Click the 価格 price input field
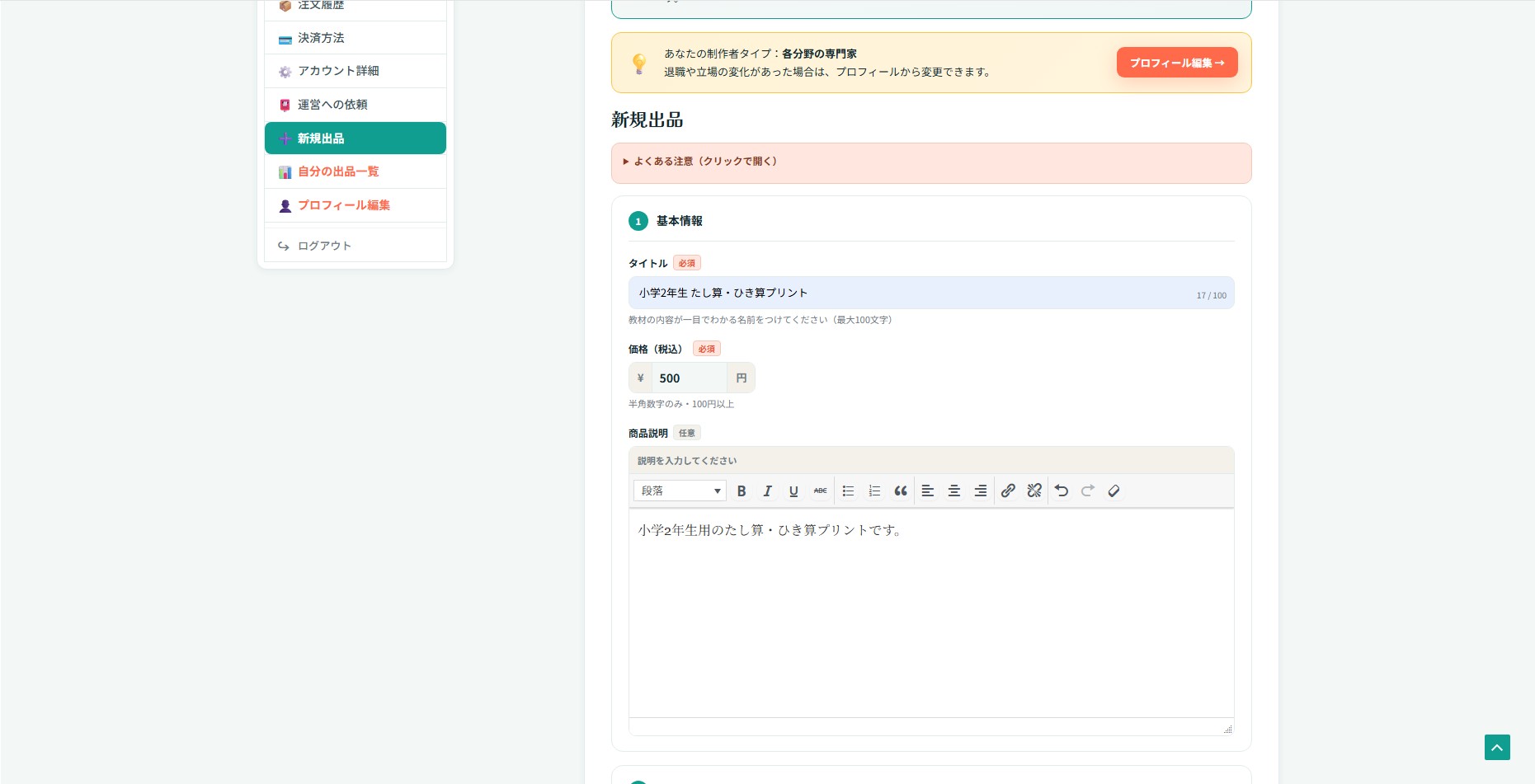This screenshot has height=784, width=1535. [x=690, y=378]
